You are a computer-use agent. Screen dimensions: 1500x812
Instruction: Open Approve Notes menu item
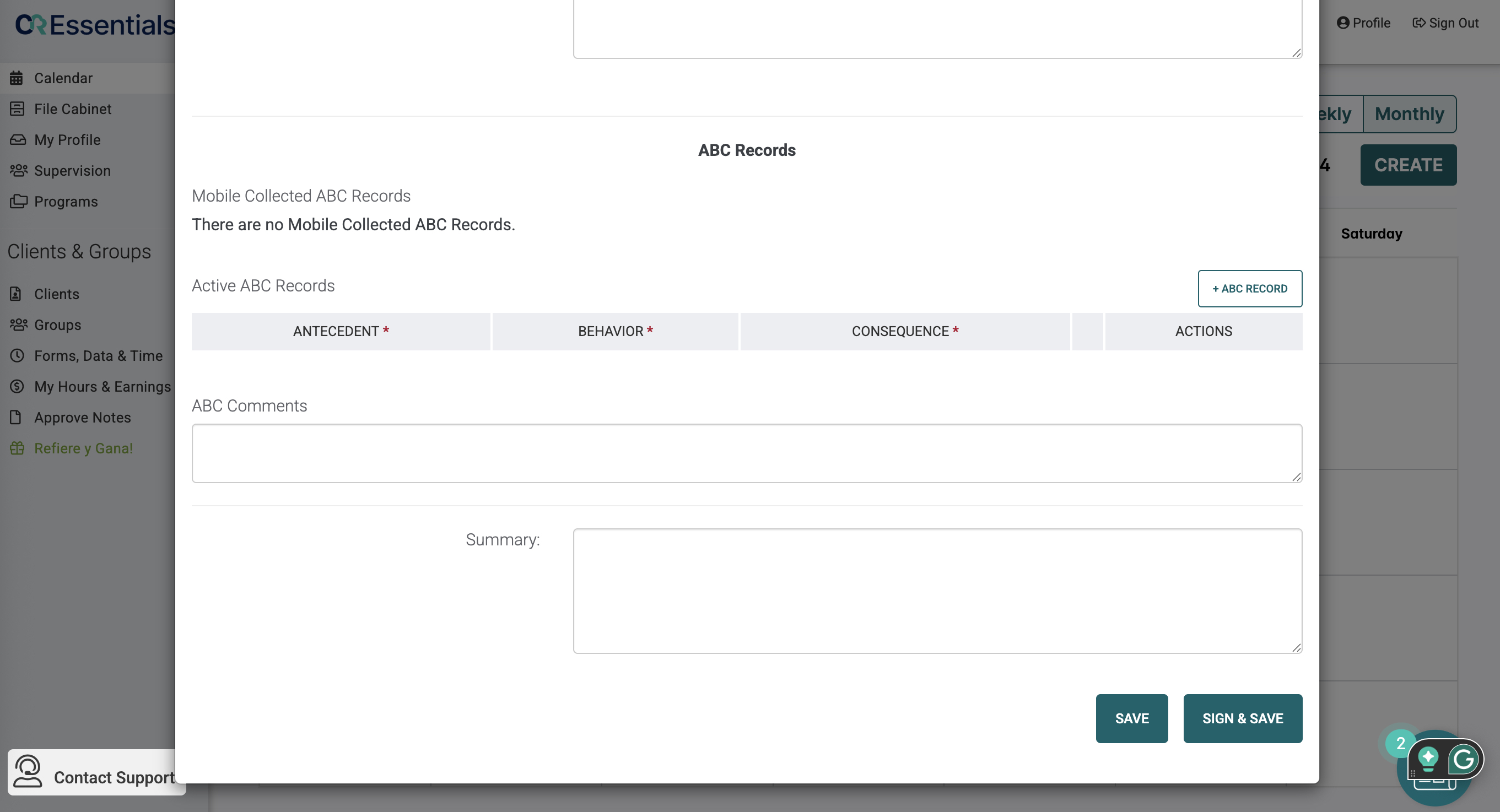(x=82, y=418)
